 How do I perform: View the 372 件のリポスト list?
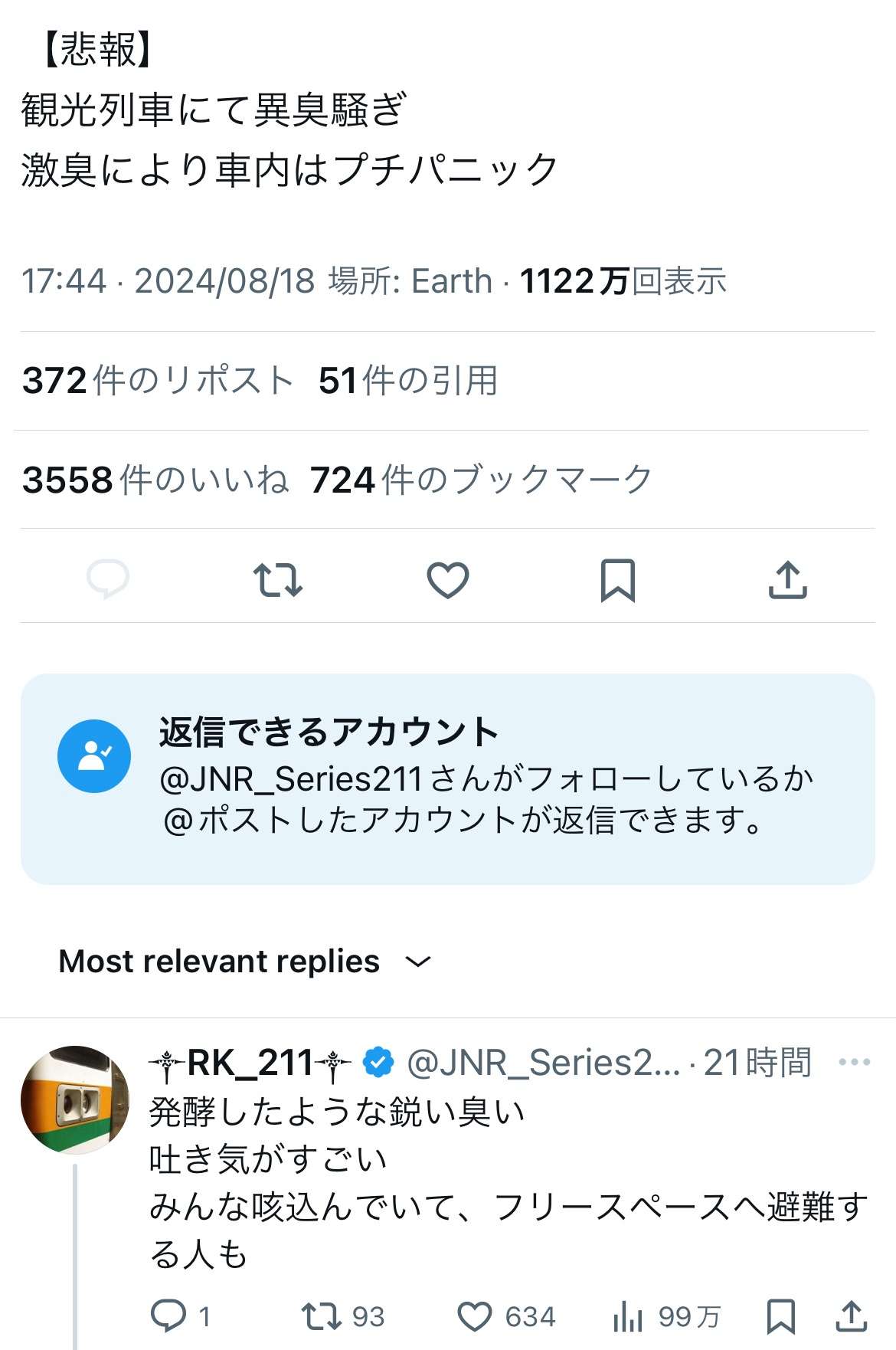pyautogui.click(x=158, y=381)
